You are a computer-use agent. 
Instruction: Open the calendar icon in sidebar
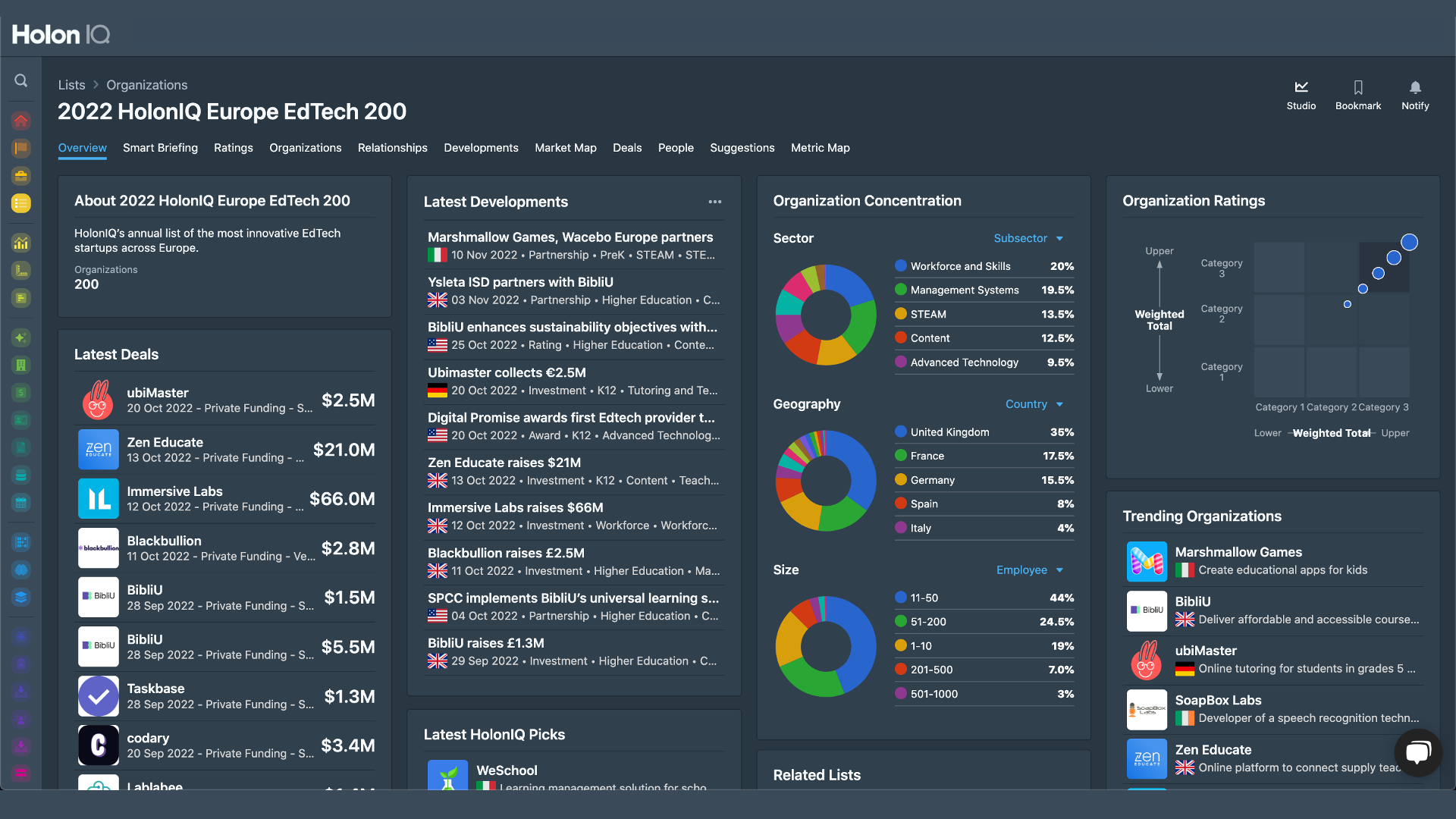(x=21, y=503)
